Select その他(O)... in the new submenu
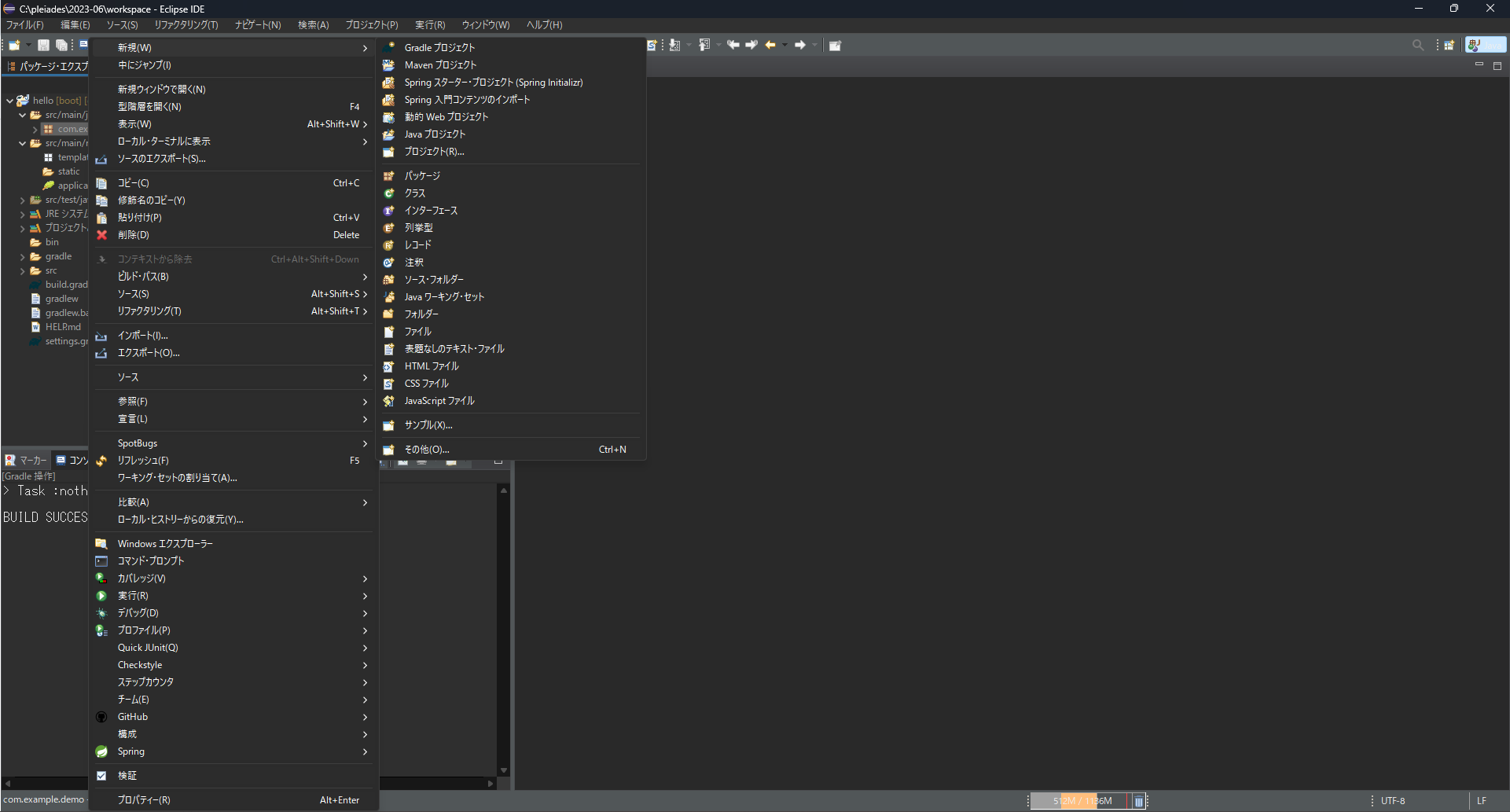This screenshot has width=1510, height=812. click(511, 450)
